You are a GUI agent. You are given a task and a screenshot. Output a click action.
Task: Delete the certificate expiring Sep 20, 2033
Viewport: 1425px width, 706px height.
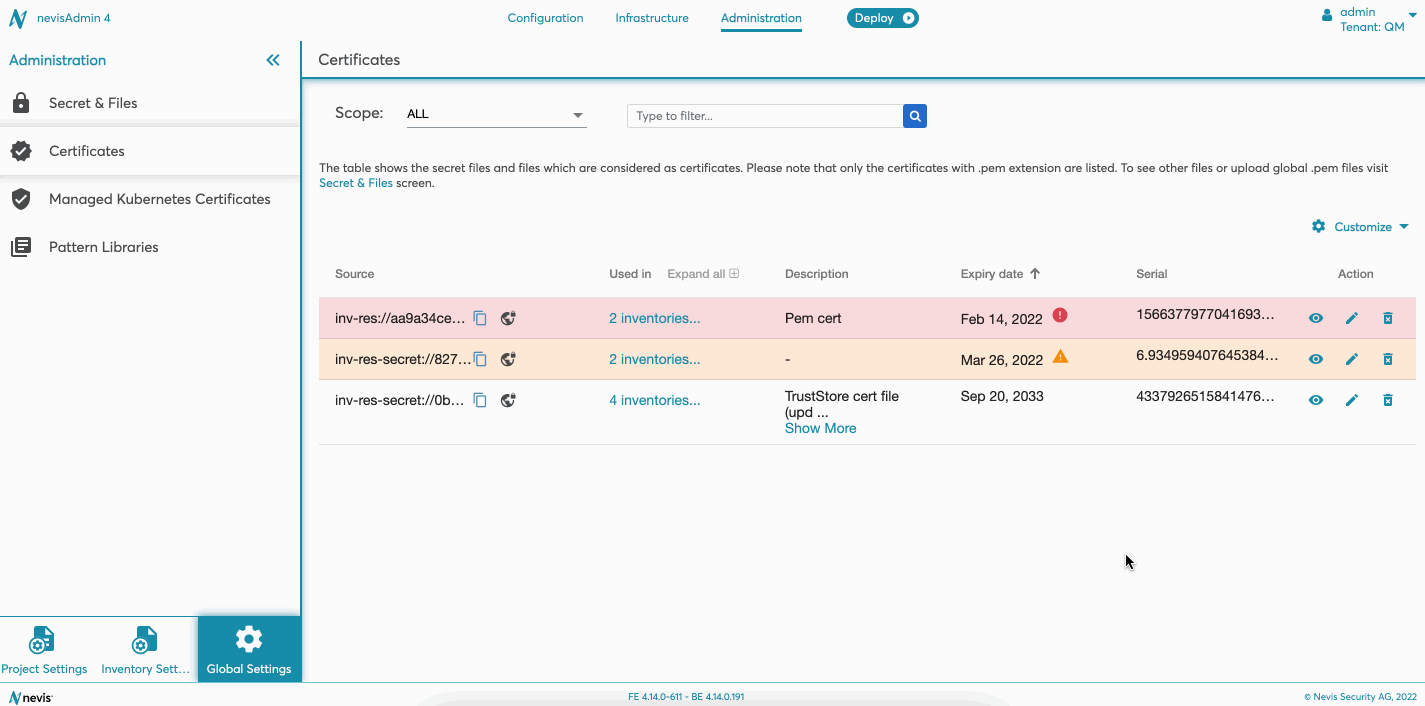pyautogui.click(x=1387, y=400)
